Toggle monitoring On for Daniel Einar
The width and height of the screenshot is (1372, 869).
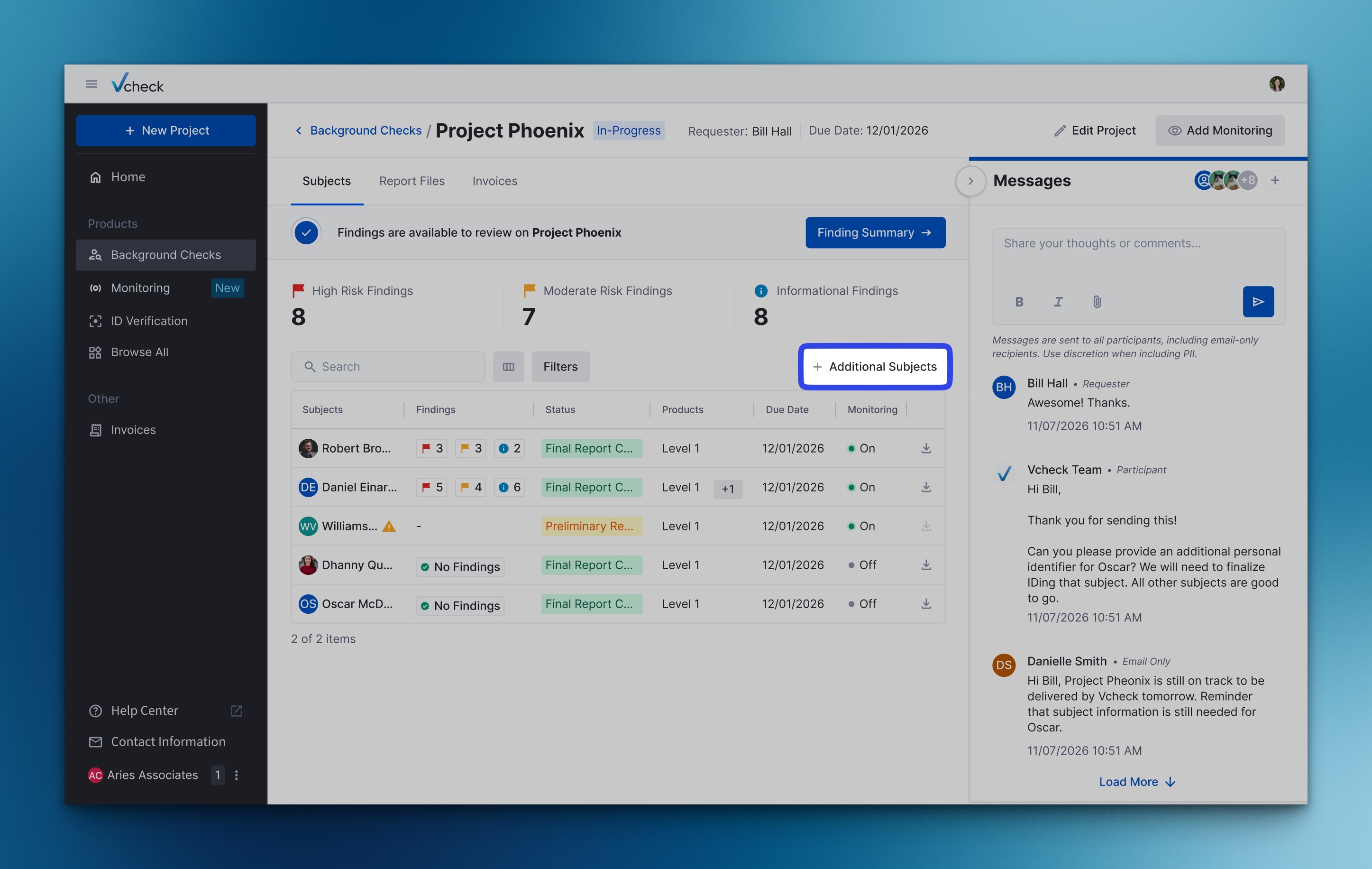[861, 488]
